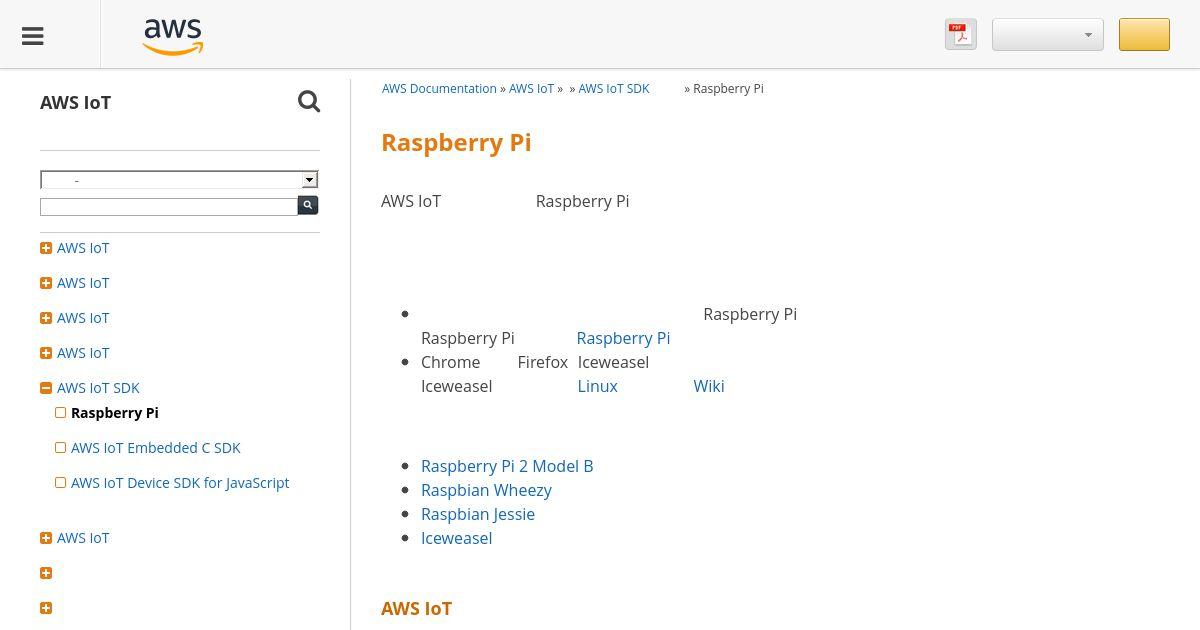Open Raspberry Pi 2 Model B link

pos(507,466)
